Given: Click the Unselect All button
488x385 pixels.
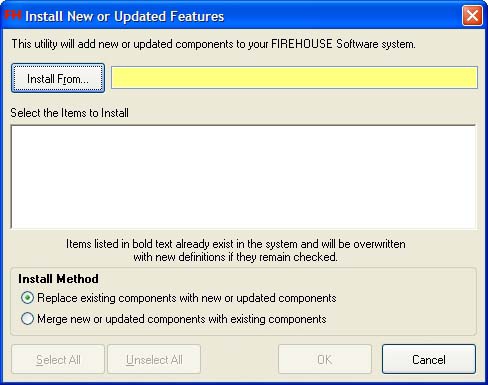Looking at the screenshot, I should (154, 359).
